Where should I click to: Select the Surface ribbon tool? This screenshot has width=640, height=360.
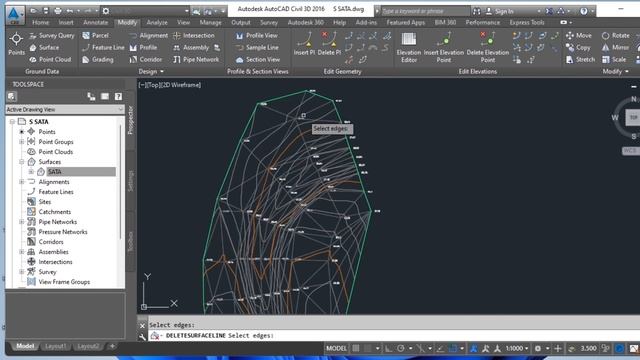[44, 48]
